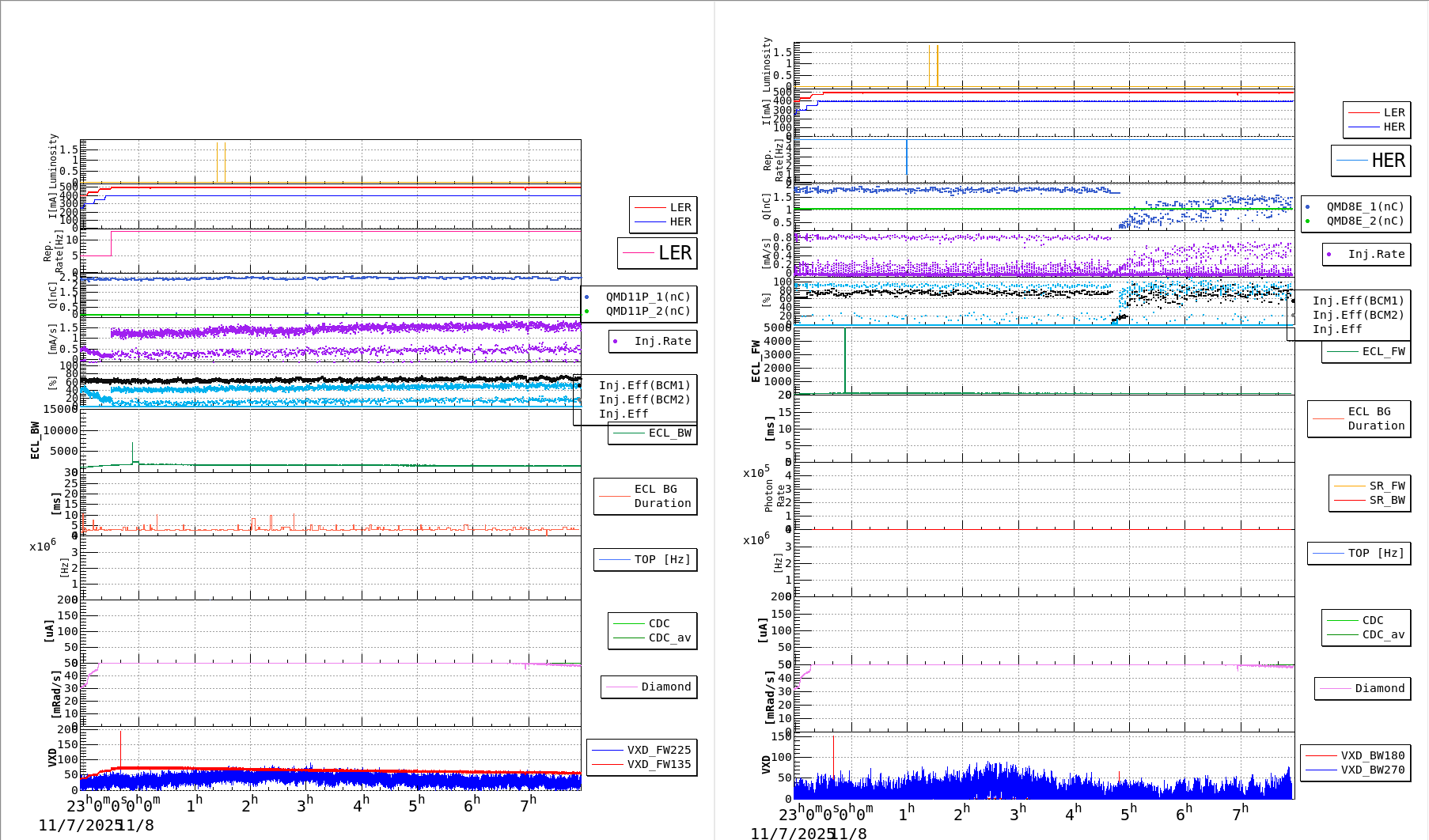
Task: Select the ECL_FW legend entry
Action: tap(1382, 352)
